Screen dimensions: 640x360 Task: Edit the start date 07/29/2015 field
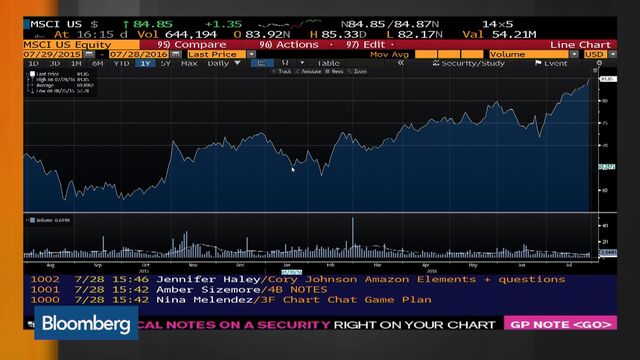(52, 54)
